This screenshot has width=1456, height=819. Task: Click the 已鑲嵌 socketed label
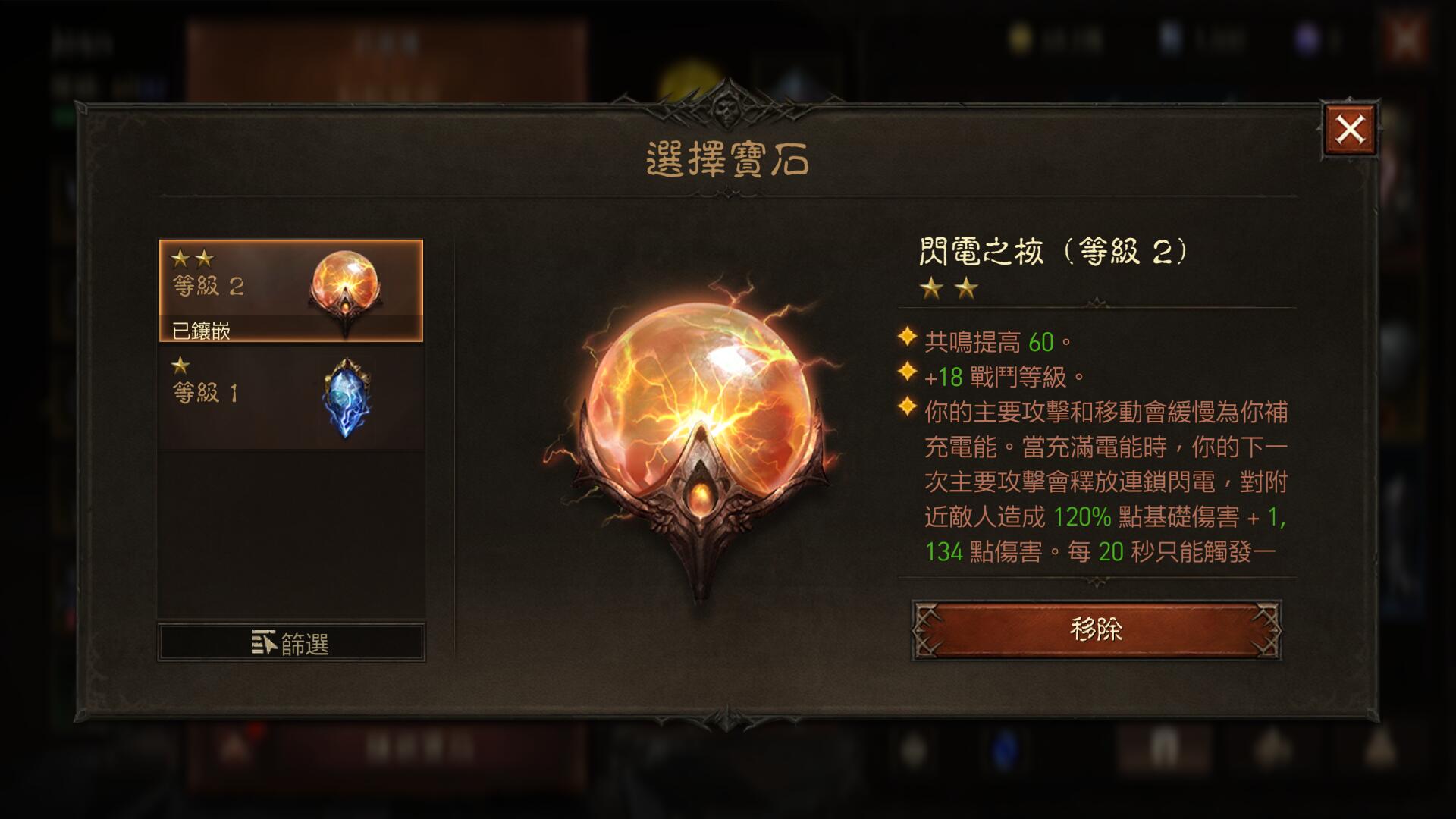point(201,331)
